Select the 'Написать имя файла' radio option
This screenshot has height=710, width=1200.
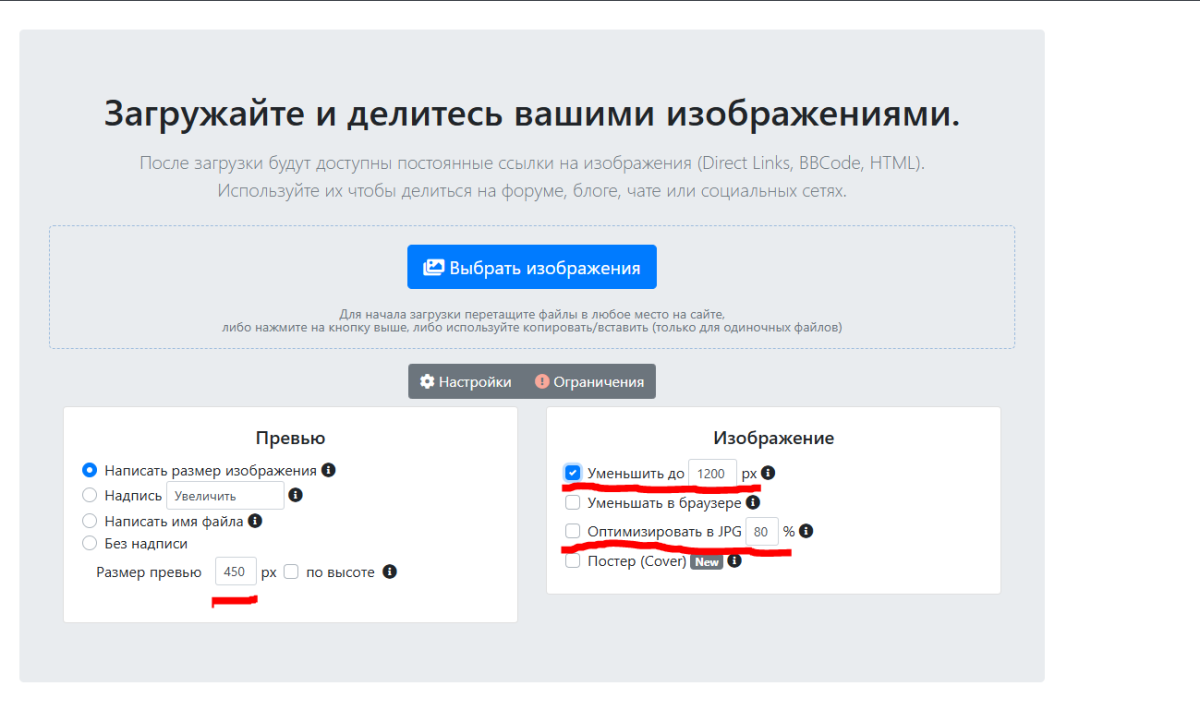click(90, 521)
